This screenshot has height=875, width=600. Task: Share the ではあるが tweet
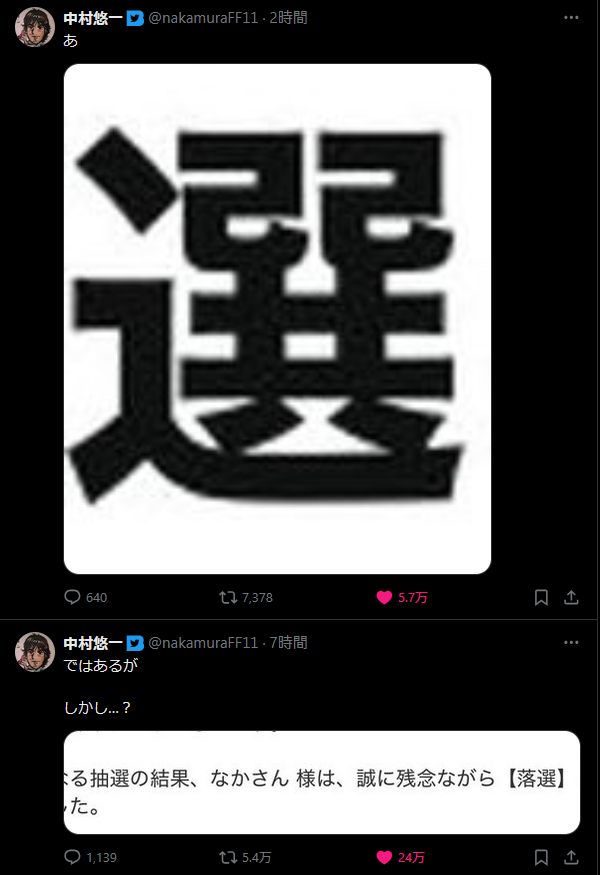571,857
